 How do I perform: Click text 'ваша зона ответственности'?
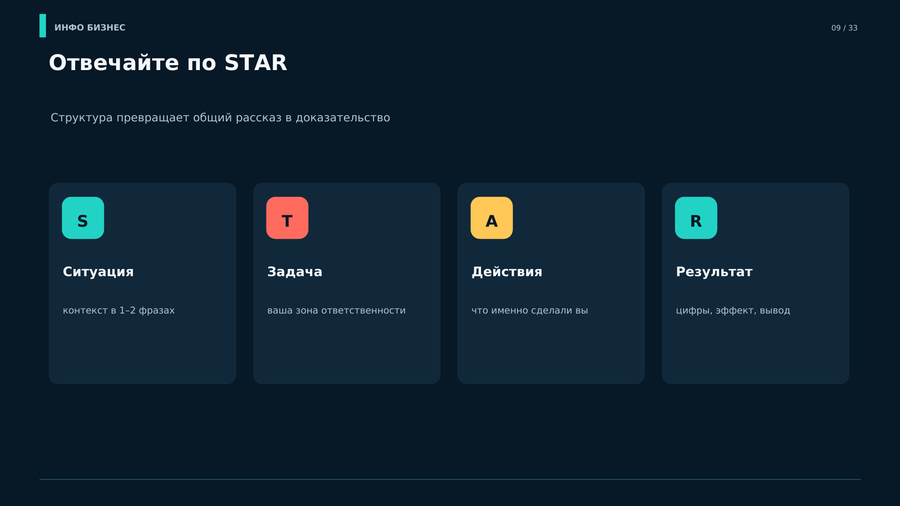336,310
